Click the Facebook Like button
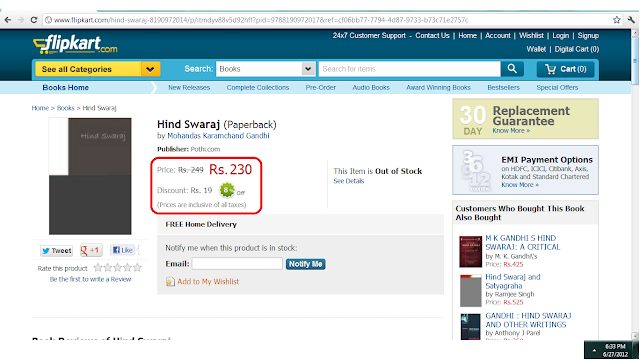This screenshot has width=640, height=361. click(x=122, y=250)
